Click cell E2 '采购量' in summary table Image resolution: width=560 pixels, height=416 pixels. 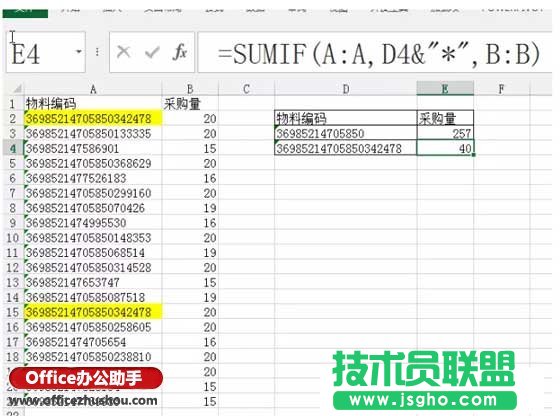445,118
